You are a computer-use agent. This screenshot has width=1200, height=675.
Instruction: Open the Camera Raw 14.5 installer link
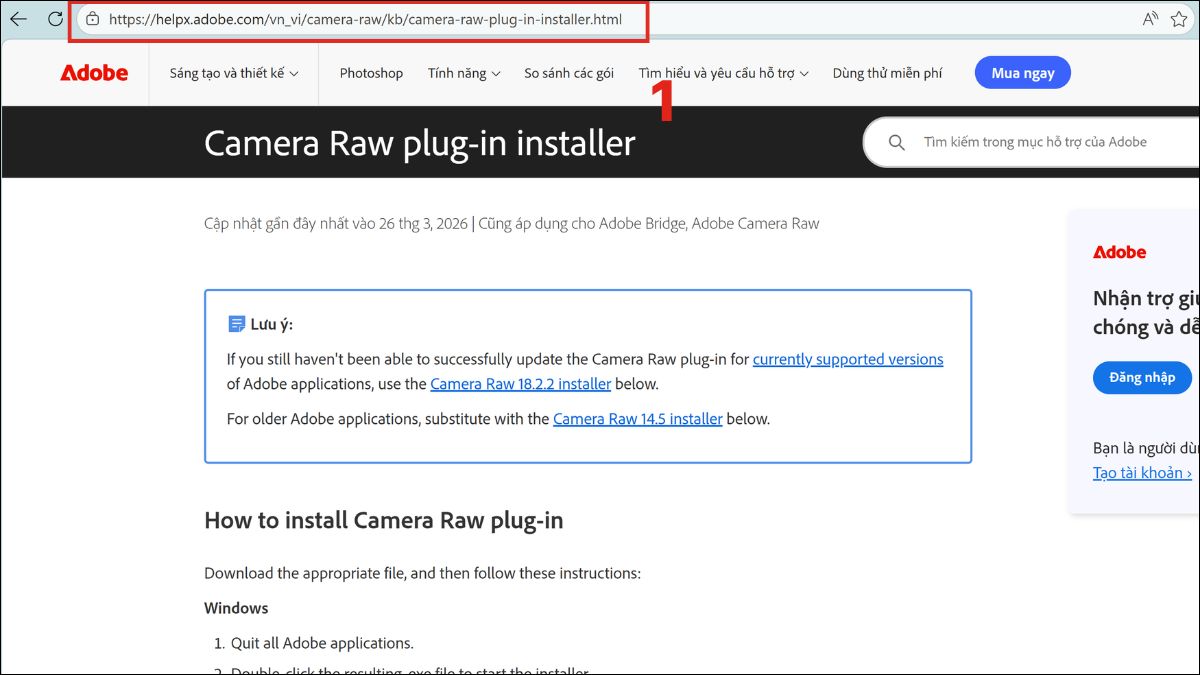[x=638, y=419]
